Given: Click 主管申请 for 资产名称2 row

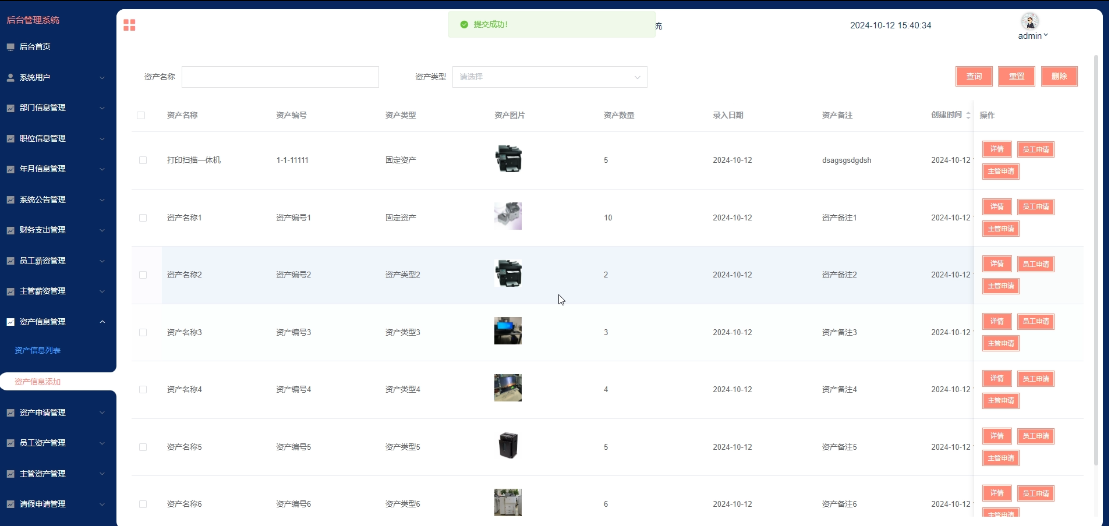Looking at the screenshot, I should pyautogui.click(x=1000, y=286).
